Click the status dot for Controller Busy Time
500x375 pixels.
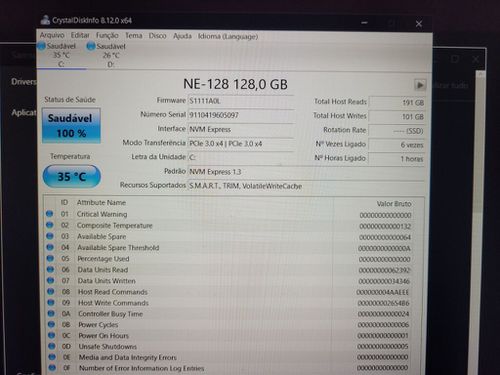pos(51,313)
